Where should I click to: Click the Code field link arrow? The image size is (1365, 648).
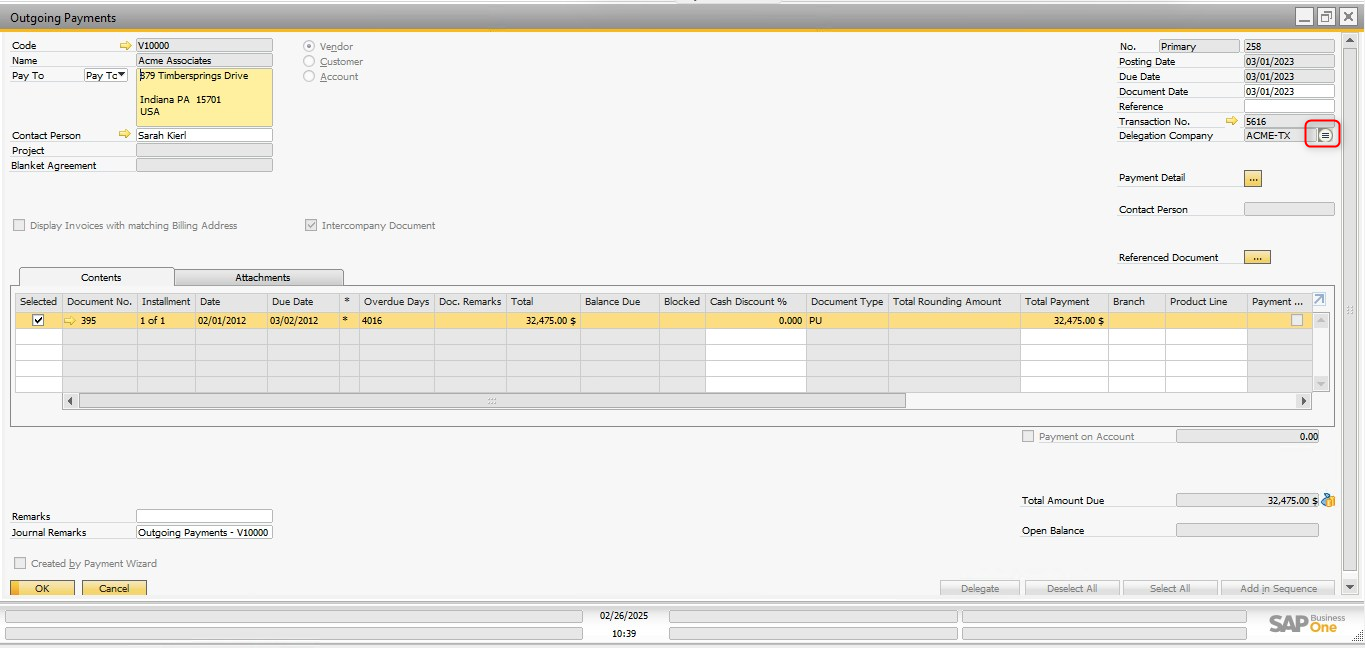point(125,46)
